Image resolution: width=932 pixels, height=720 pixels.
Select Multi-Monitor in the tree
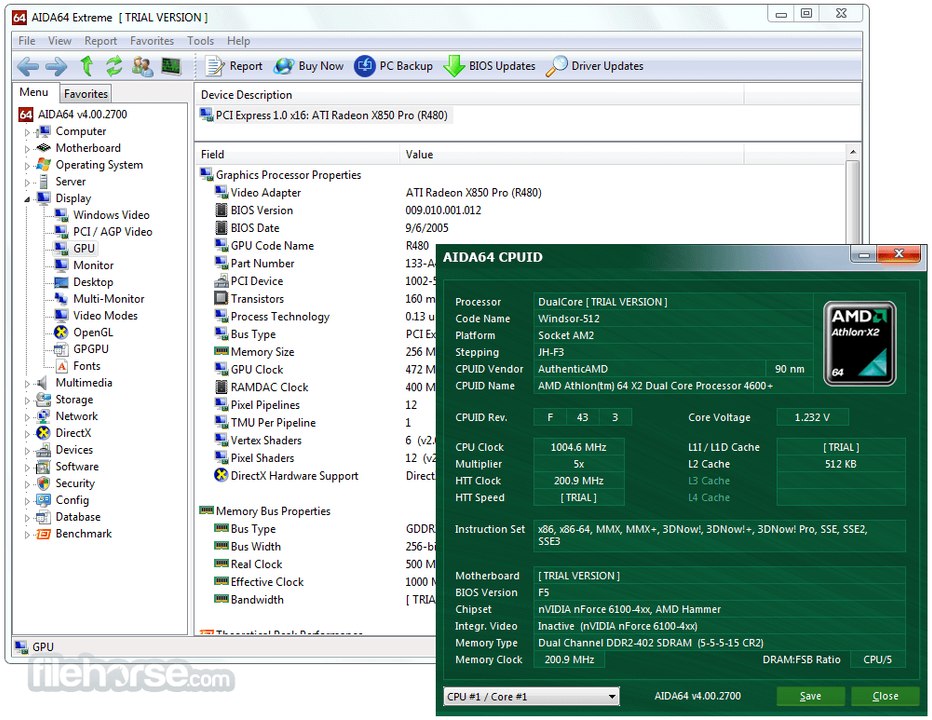click(109, 299)
